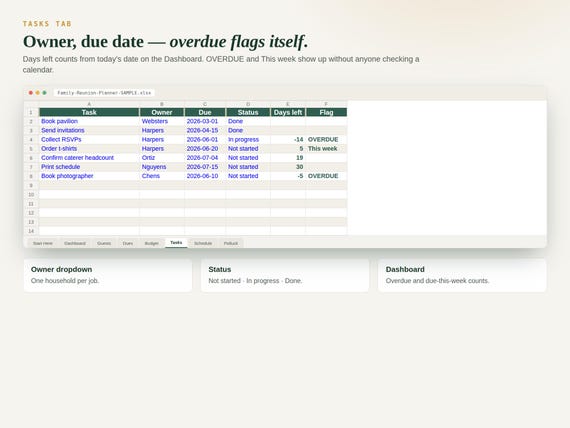Image resolution: width=570 pixels, height=428 pixels.
Task: Select the active Tasks sheet tab
Action: pyautogui.click(x=176, y=243)
